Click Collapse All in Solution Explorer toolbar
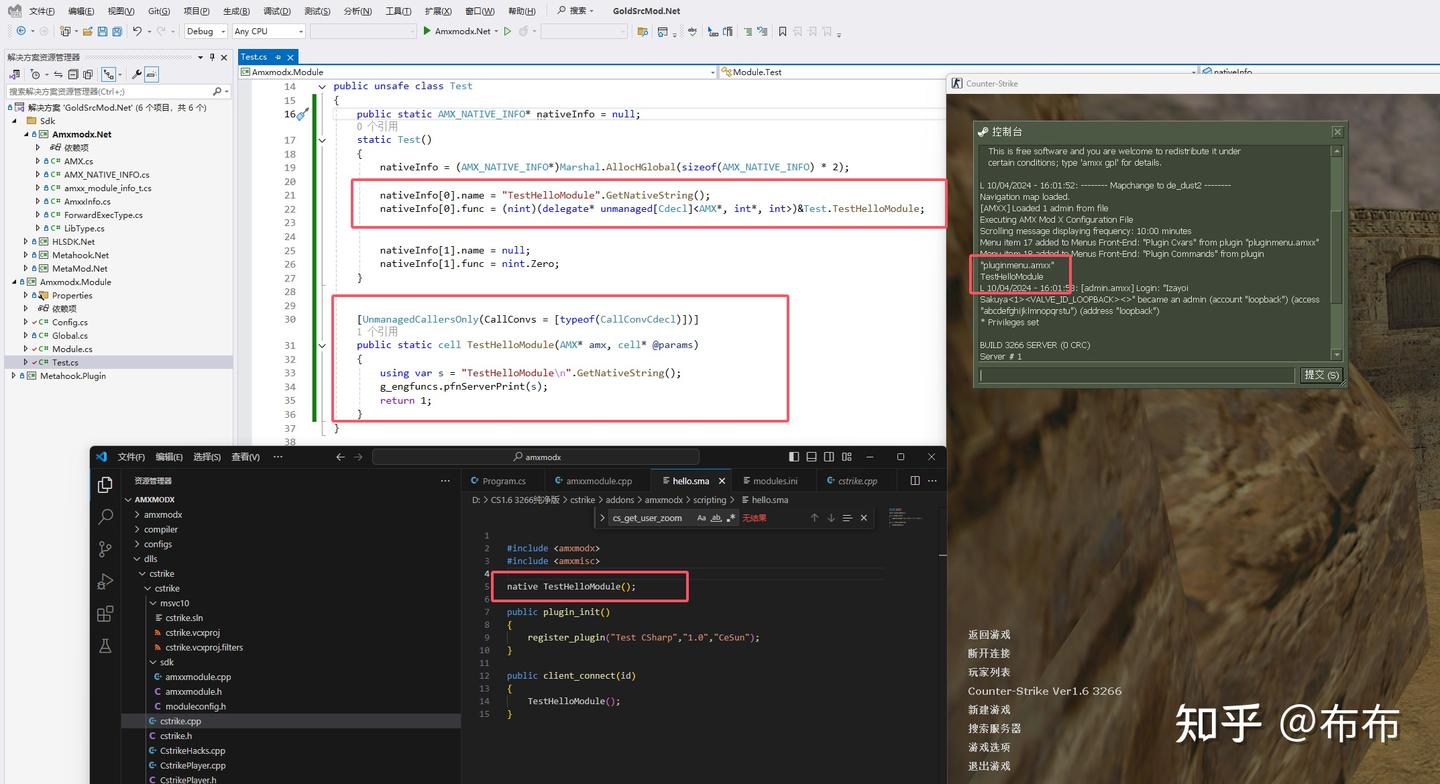The width and height of the screenshot is (1440, 784). 75,74
